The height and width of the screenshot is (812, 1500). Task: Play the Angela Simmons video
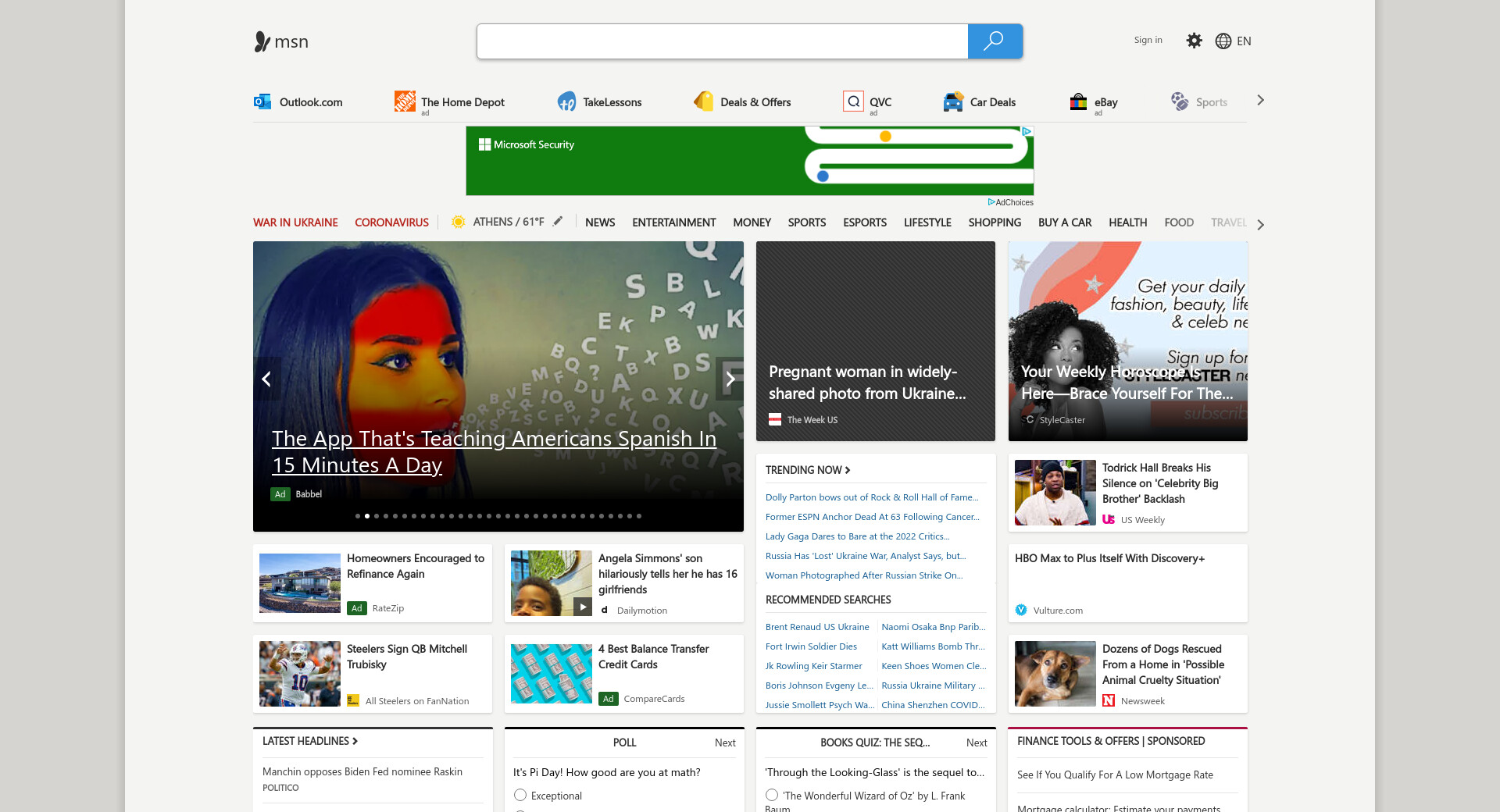pos(583,607)
